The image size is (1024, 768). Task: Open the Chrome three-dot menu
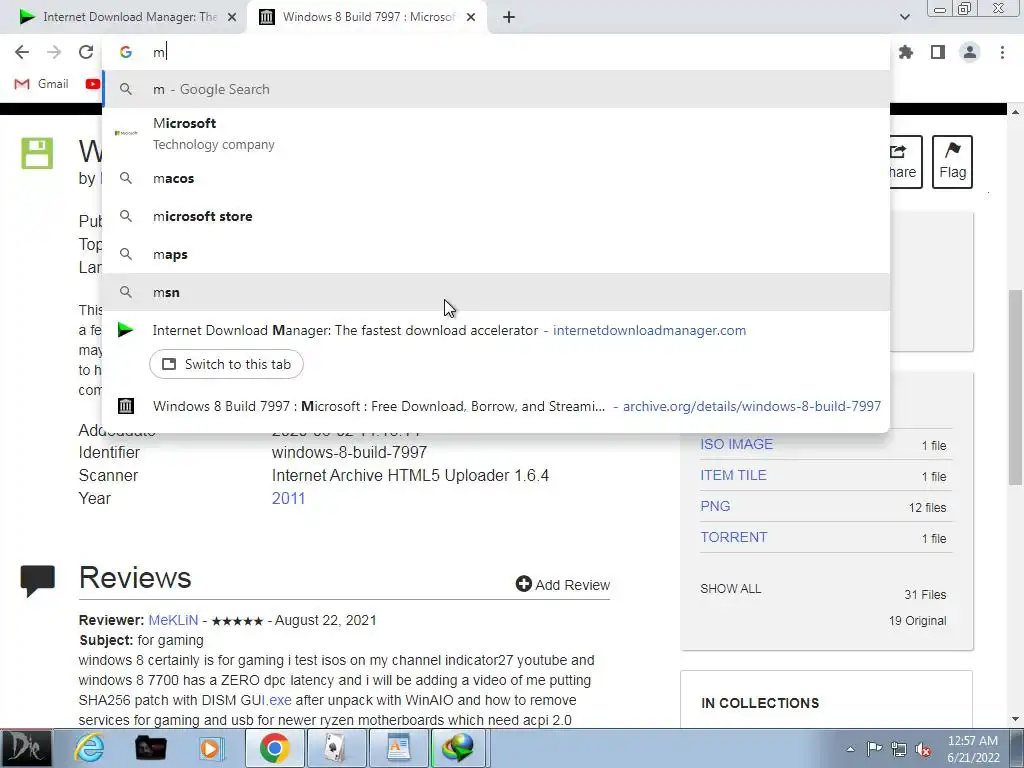1002,52
